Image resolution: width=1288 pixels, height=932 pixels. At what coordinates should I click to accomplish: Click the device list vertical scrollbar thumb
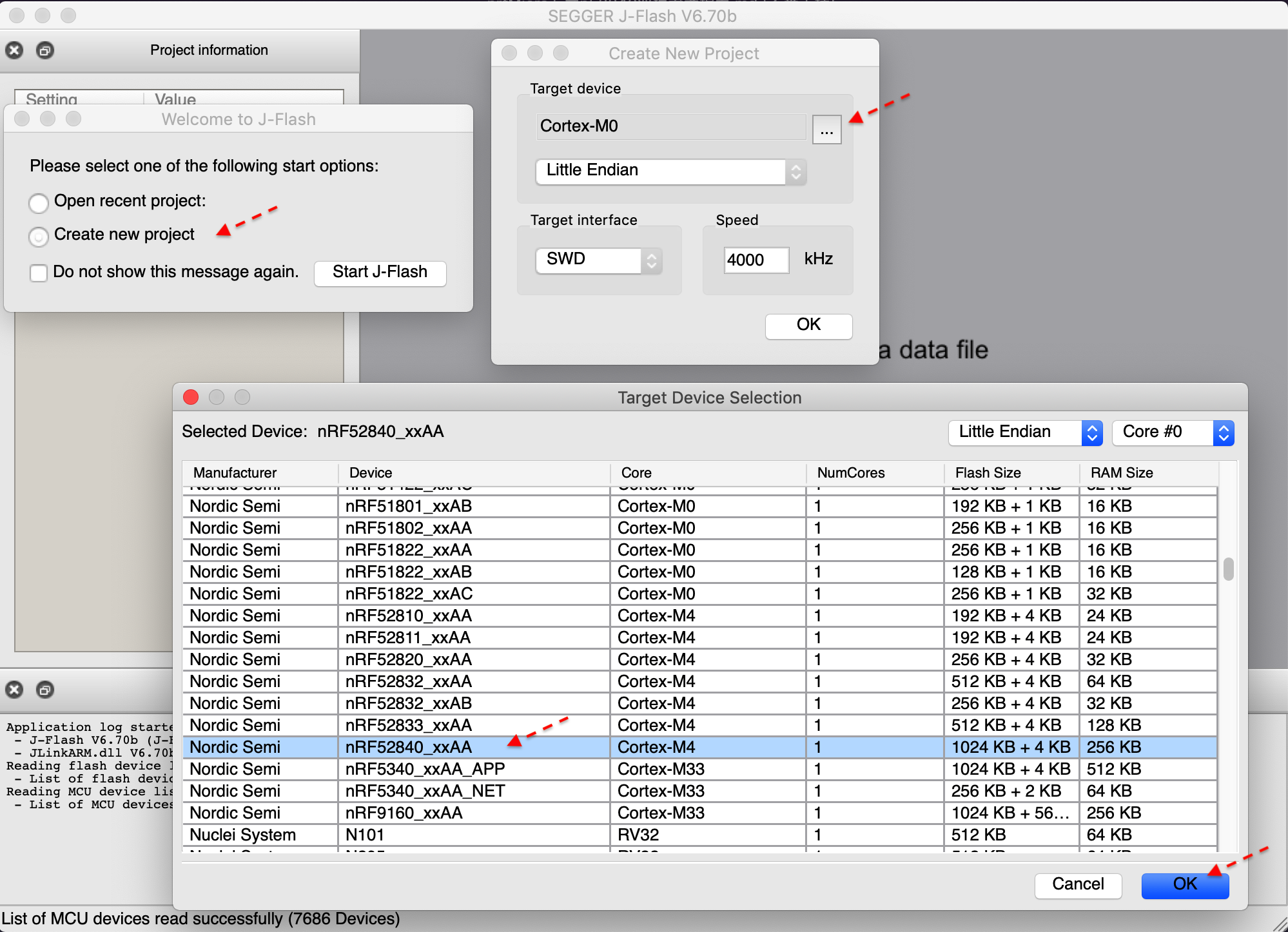coord(1229,568)
